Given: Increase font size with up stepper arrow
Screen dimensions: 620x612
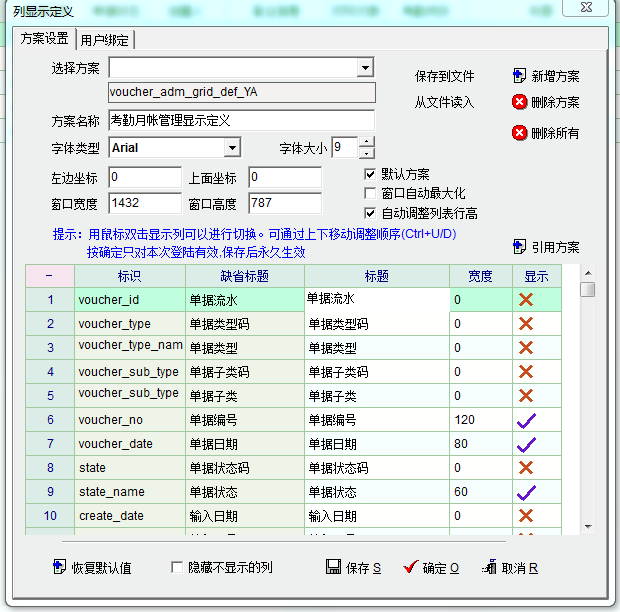Looking at the screenshot, I should (367, 142).
